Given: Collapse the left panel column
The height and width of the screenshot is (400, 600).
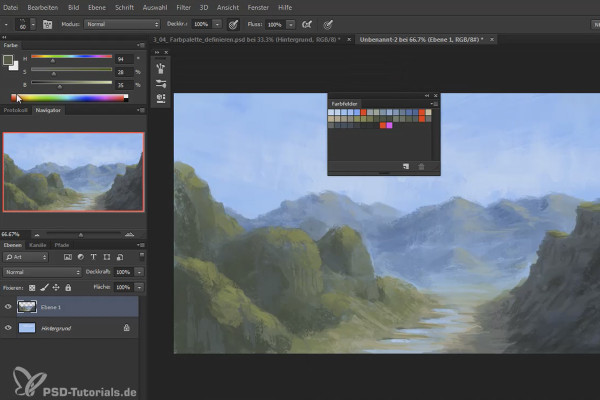Looking at the screenshot, I should point(4,37).
